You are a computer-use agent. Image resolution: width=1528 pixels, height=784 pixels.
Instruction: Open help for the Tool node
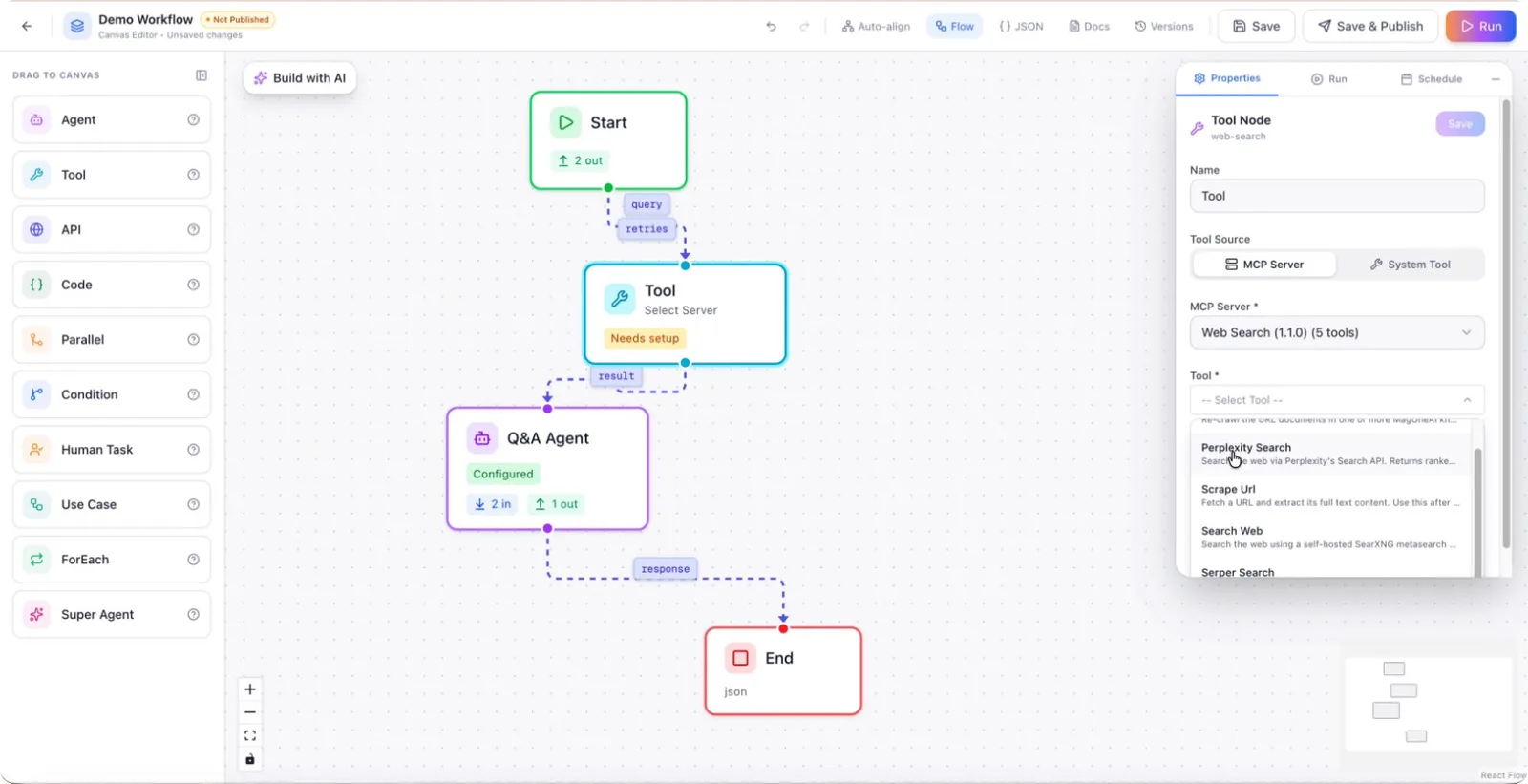[194, 175]
